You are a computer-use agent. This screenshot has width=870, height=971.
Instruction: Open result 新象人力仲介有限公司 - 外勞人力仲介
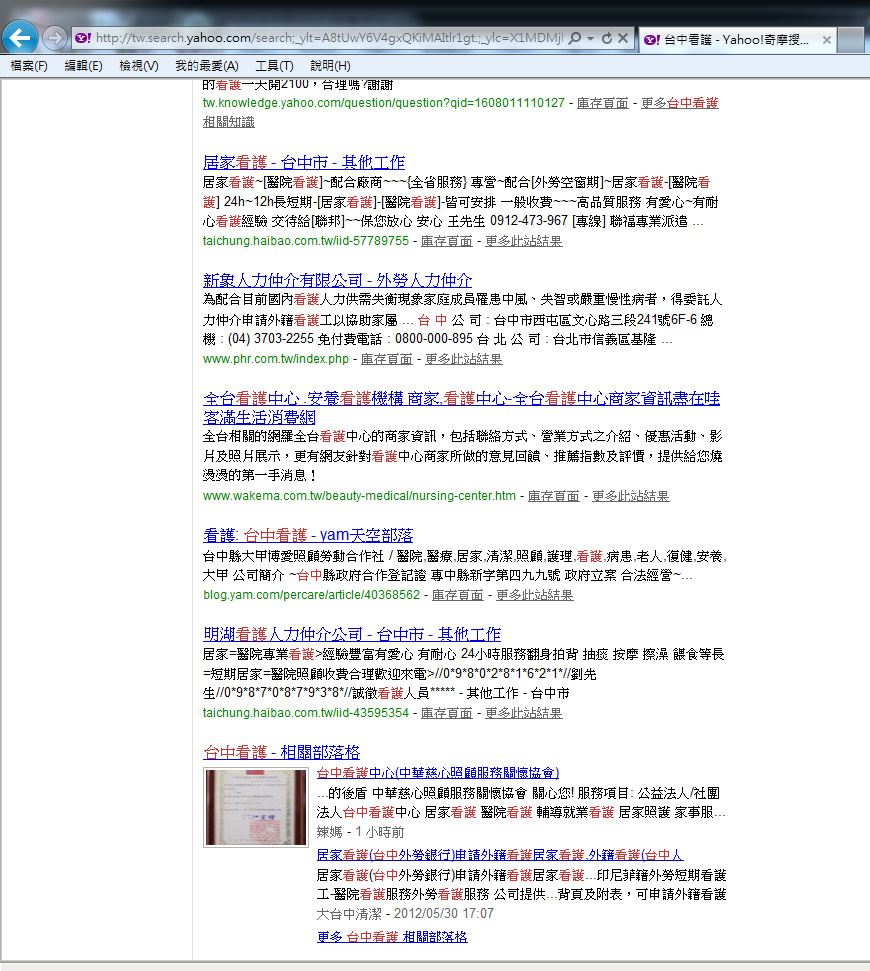click(x=337, y=280)
